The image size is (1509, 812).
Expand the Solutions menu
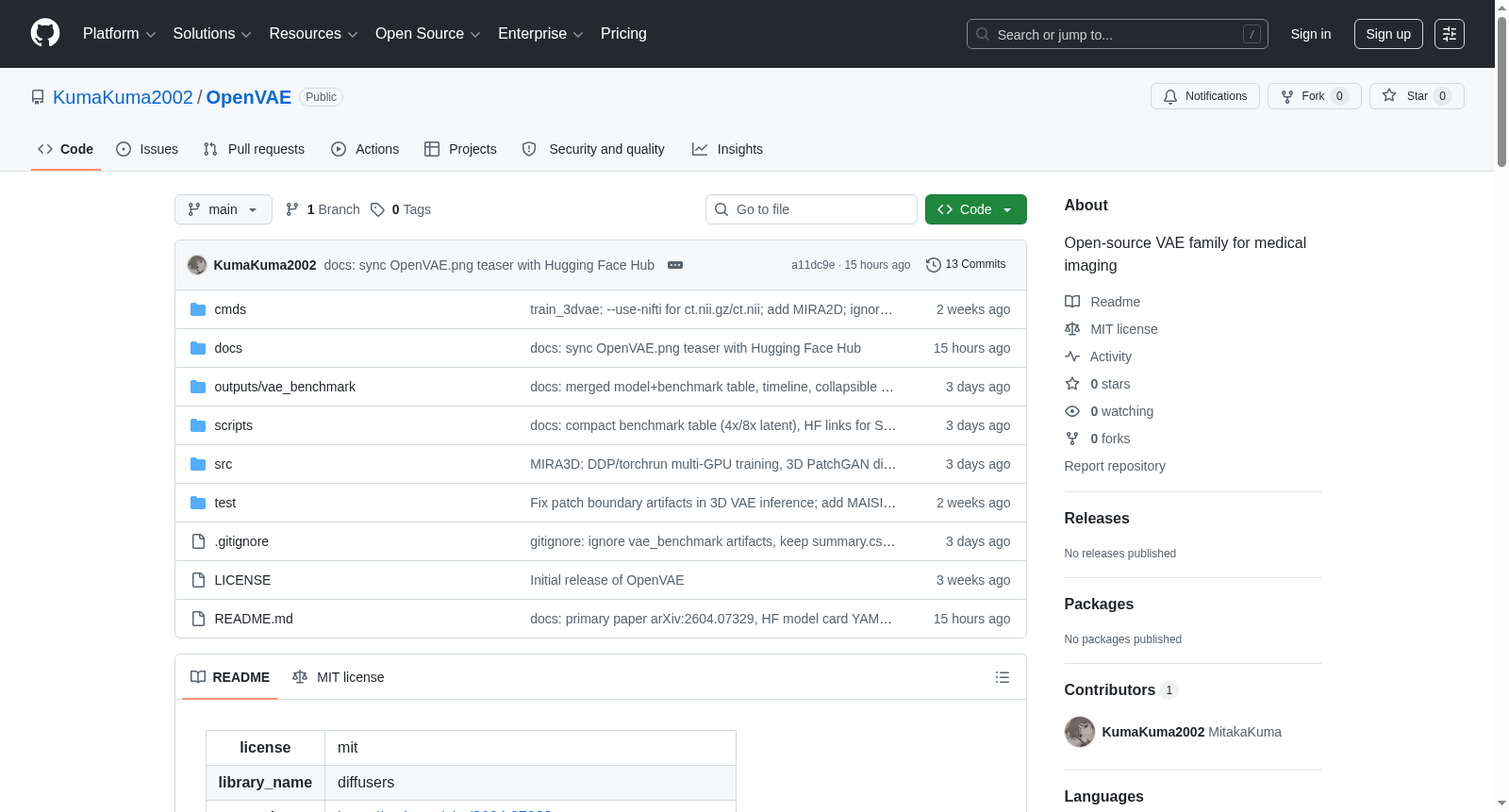click(212, 34)
